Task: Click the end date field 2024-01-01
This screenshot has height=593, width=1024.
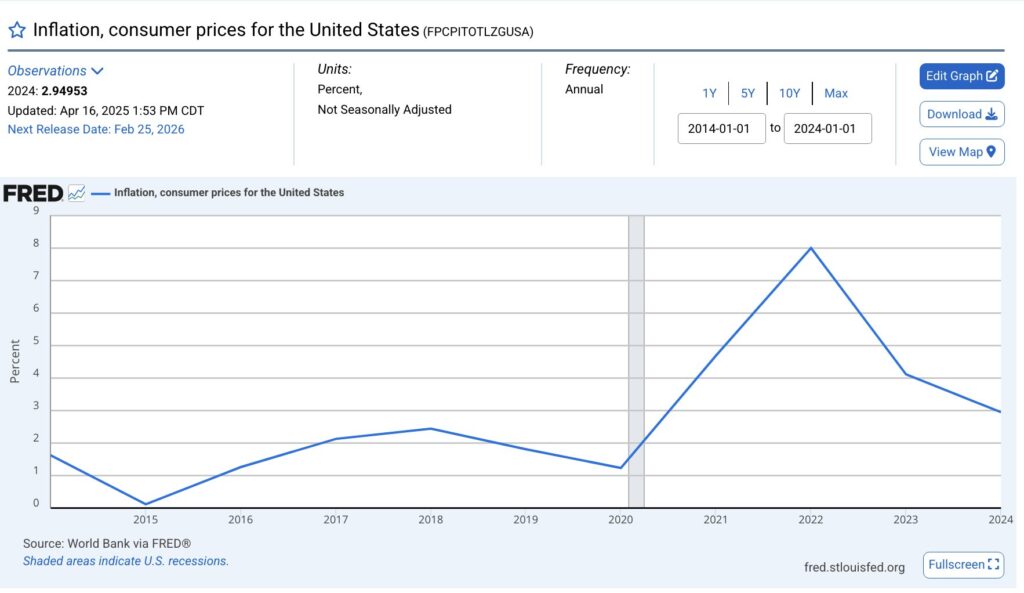Action: point(827,128)
